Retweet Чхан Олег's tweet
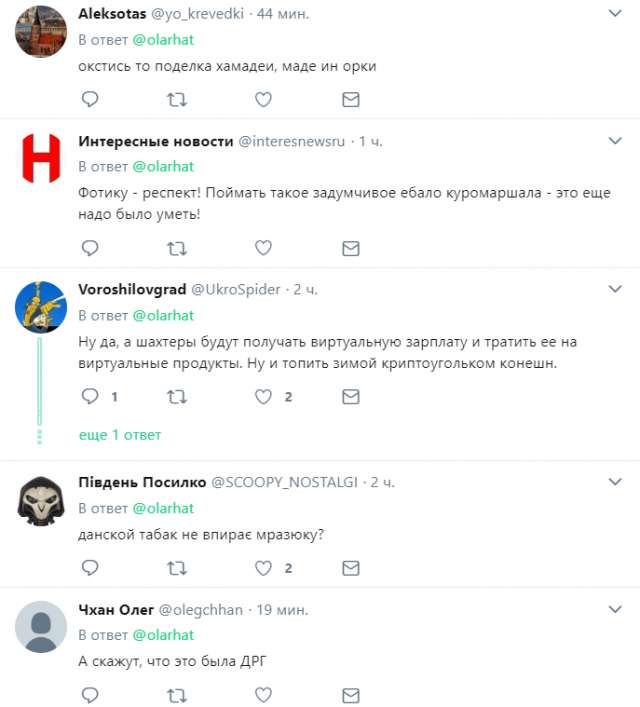Image resolution: width=640 pixels, height=707 pixels. tap(176, 693)
